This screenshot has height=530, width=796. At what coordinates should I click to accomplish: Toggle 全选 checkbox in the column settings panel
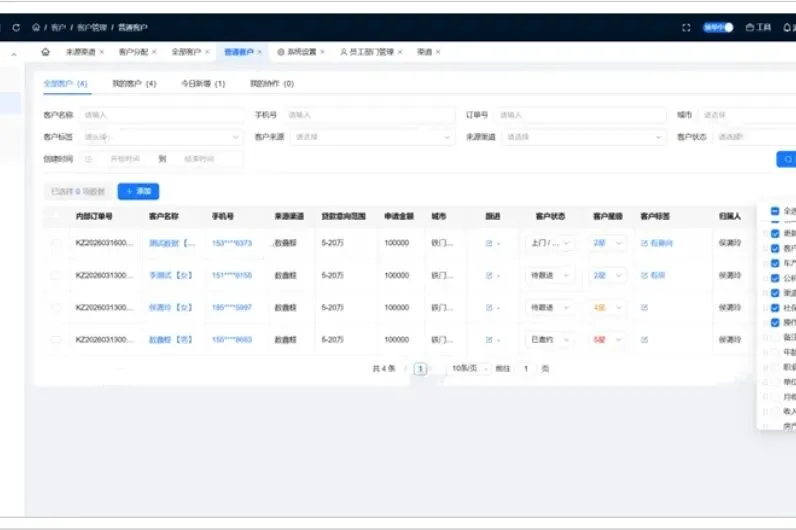[775, 211]
